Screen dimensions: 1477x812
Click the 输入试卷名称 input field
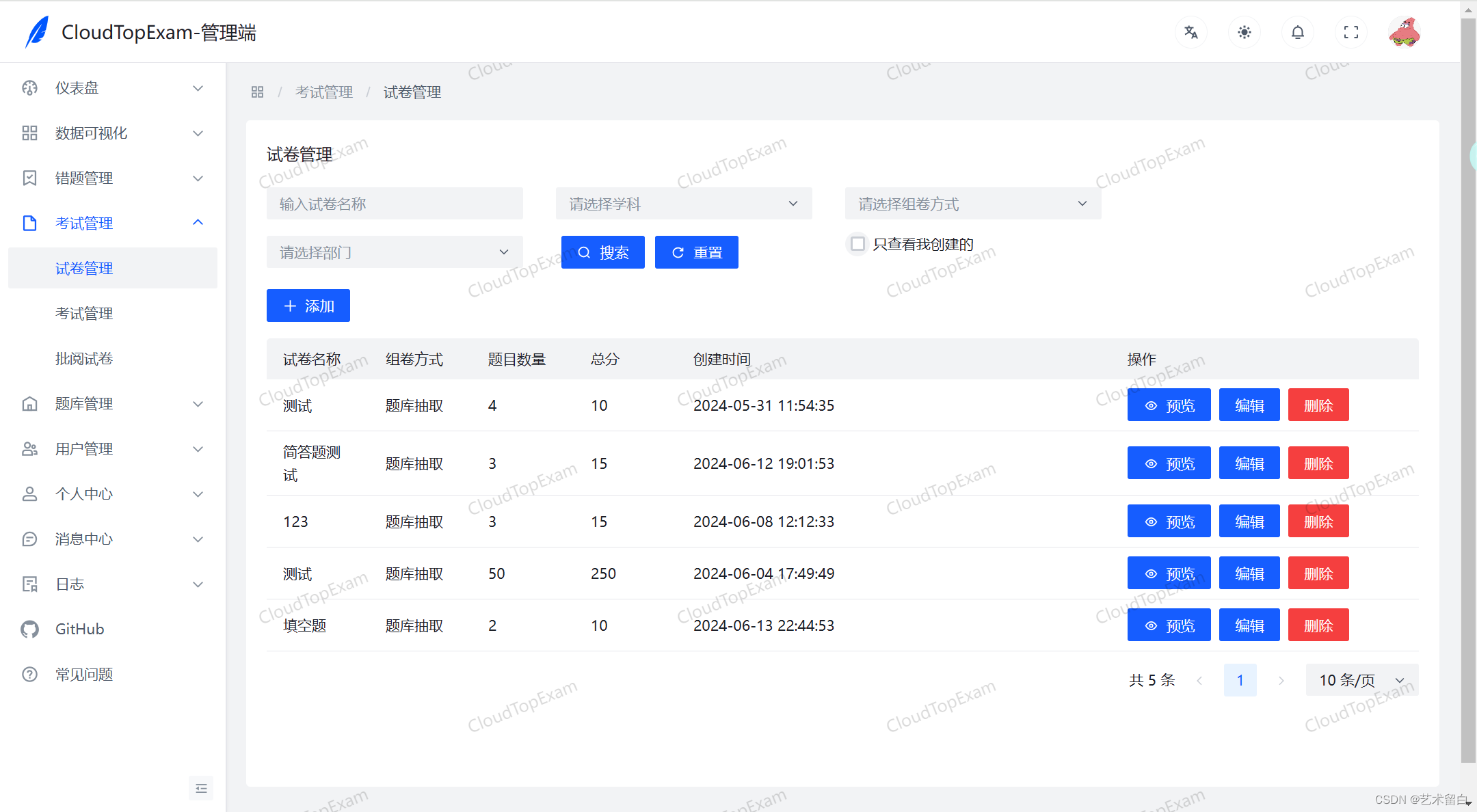click(394, 203)
